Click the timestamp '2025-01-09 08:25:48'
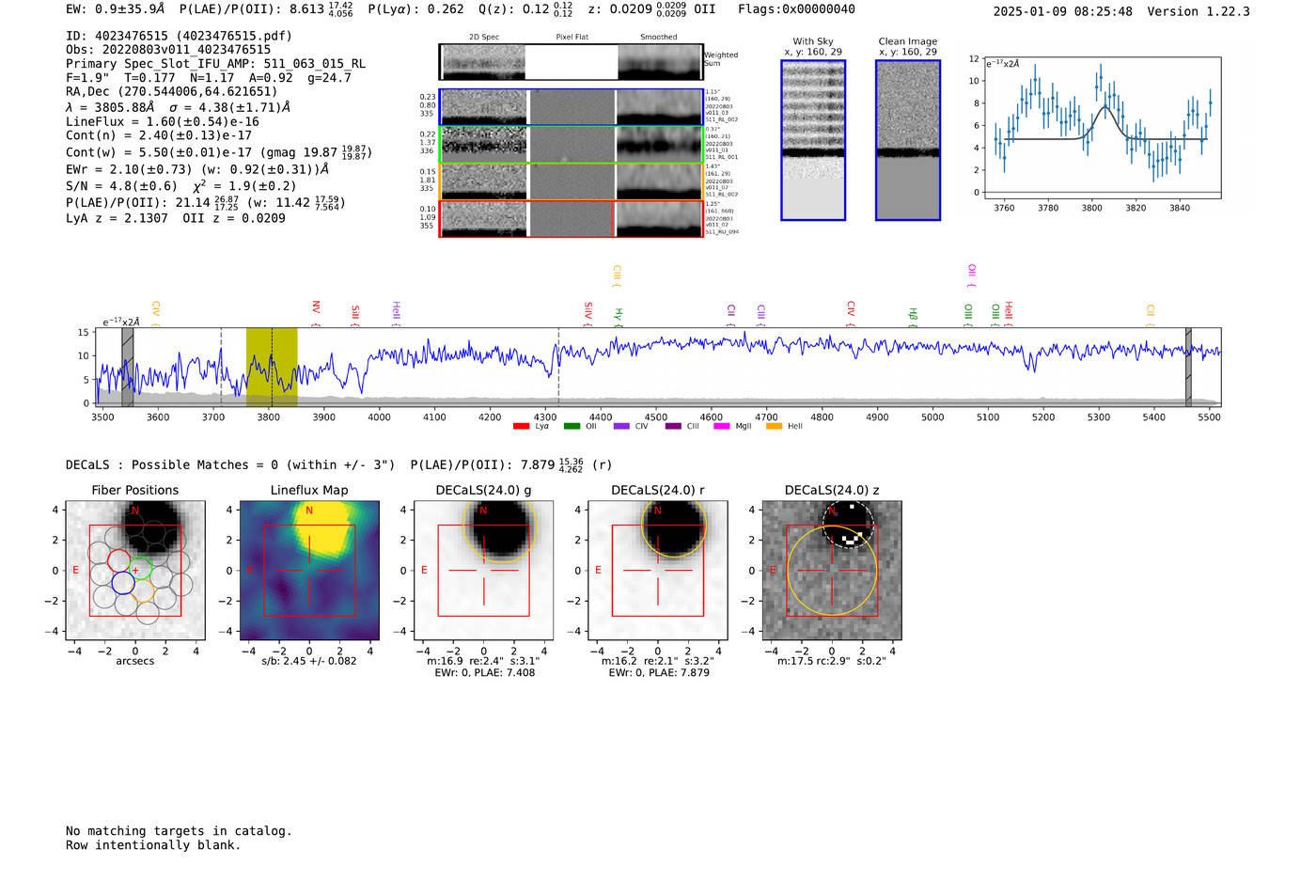Screen dimensions: 1316x896 (1063, 11)
